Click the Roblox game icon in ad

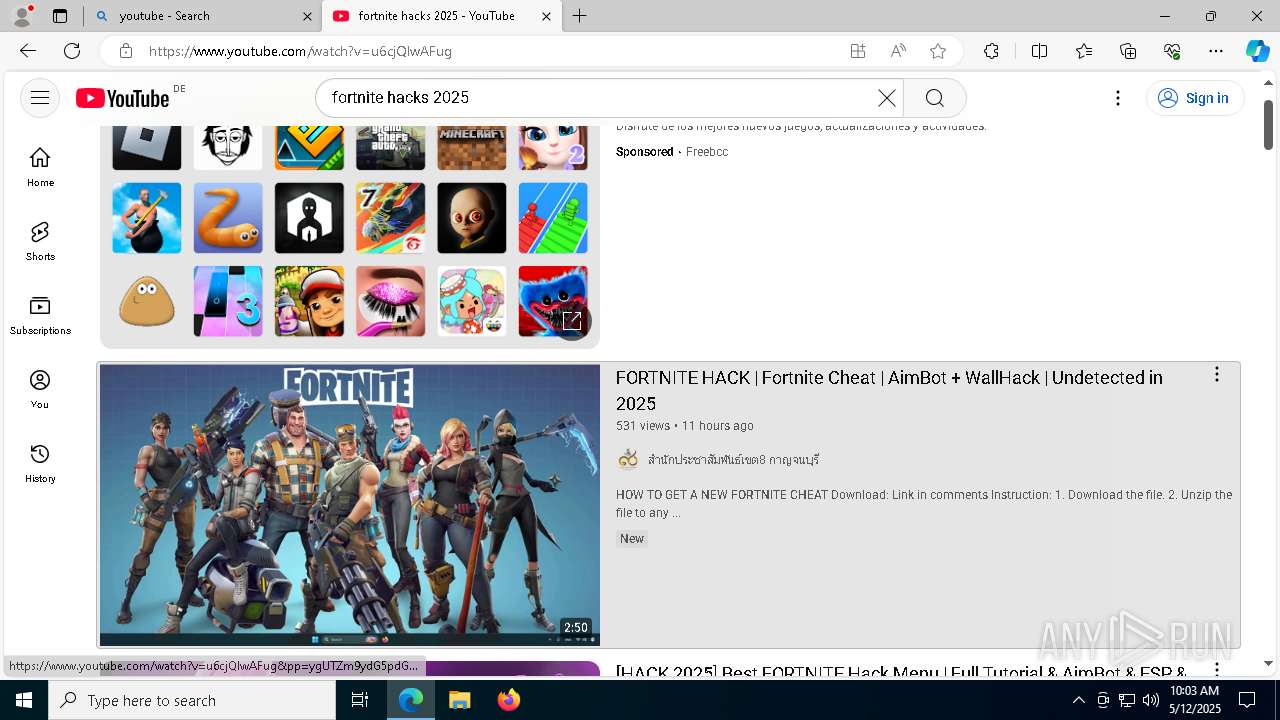(147, 148)
